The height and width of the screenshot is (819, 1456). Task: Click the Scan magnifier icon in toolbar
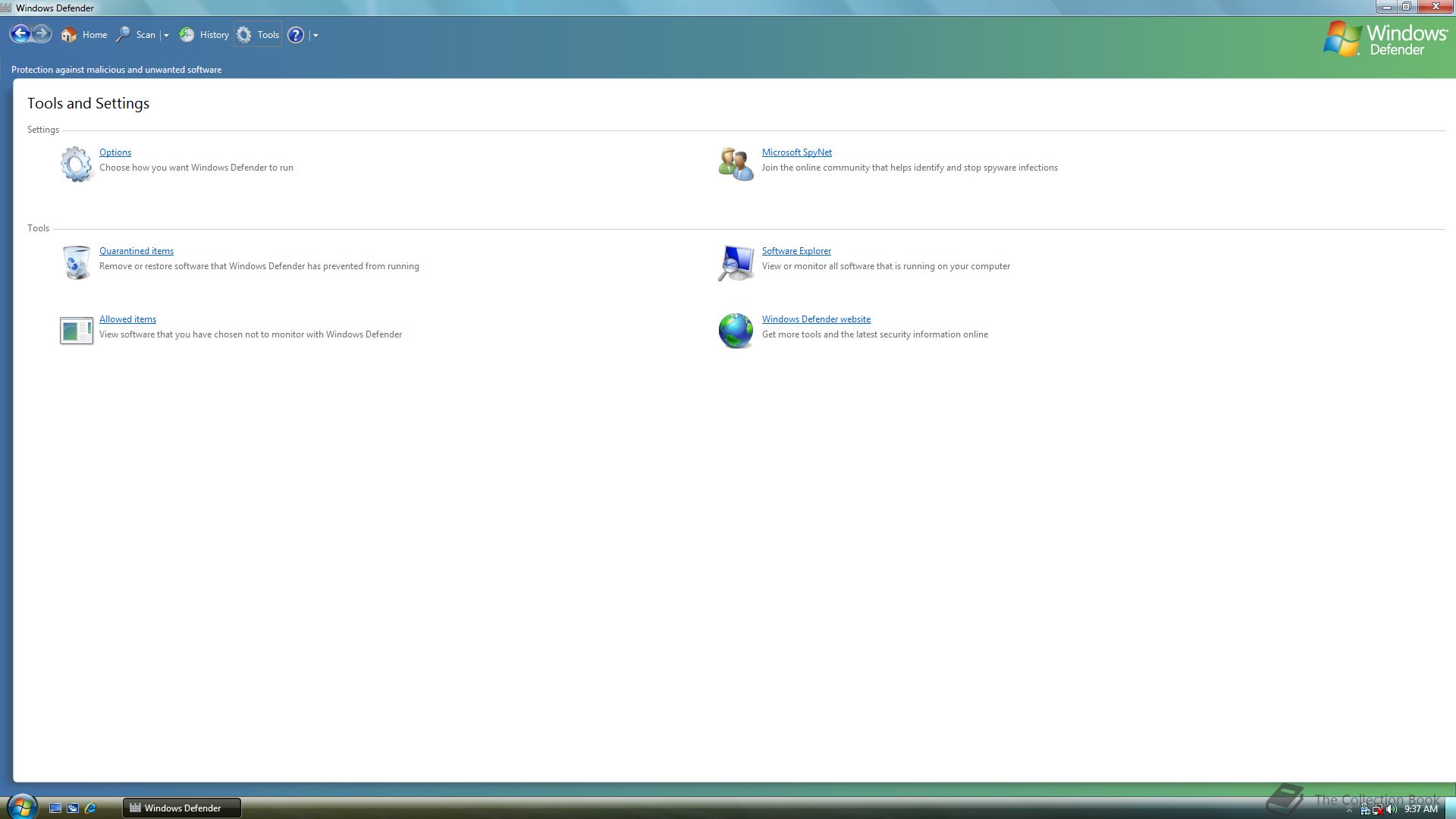pyautogui.click(x=122, y=34)
